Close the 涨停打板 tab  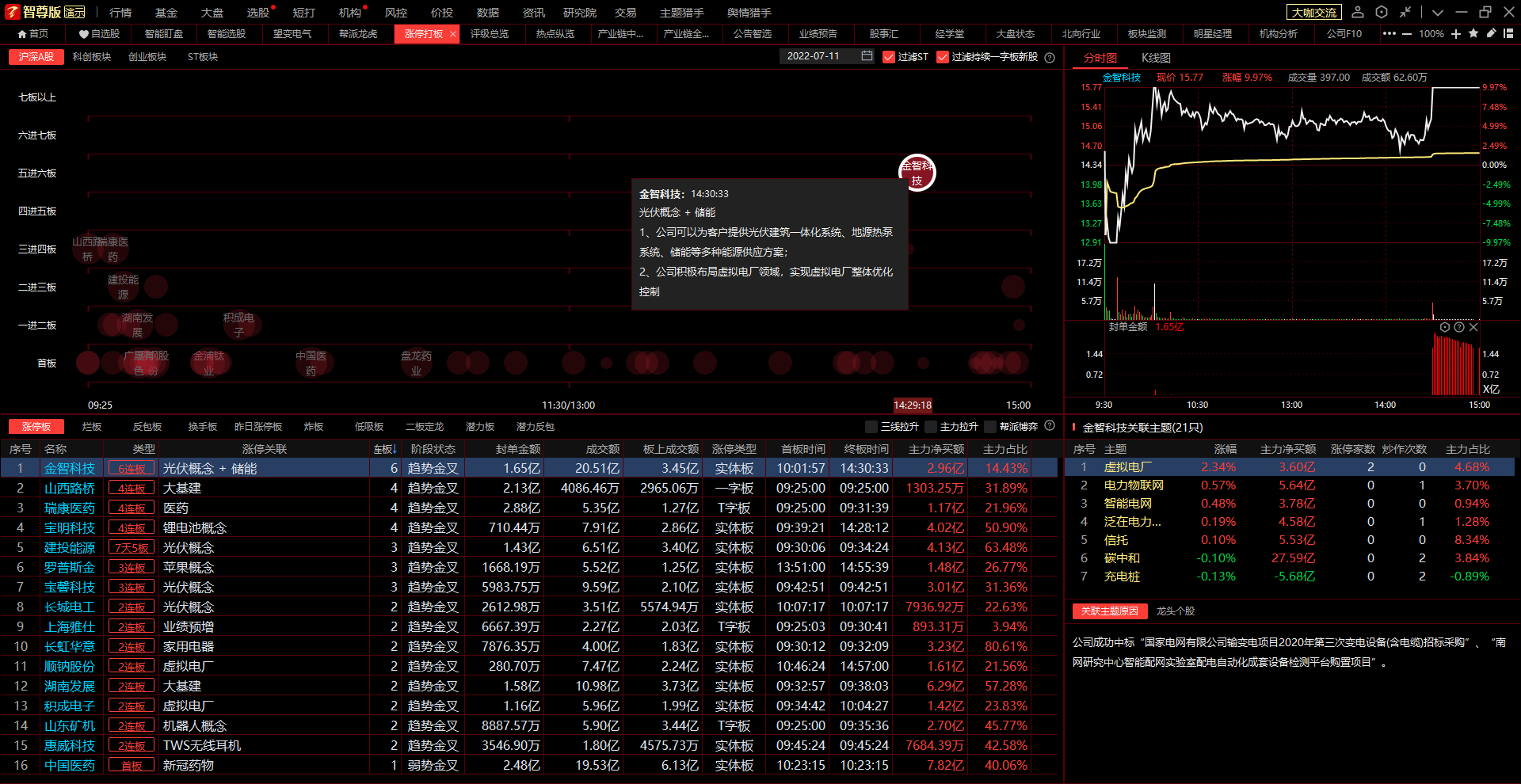(x=453, y=34)
